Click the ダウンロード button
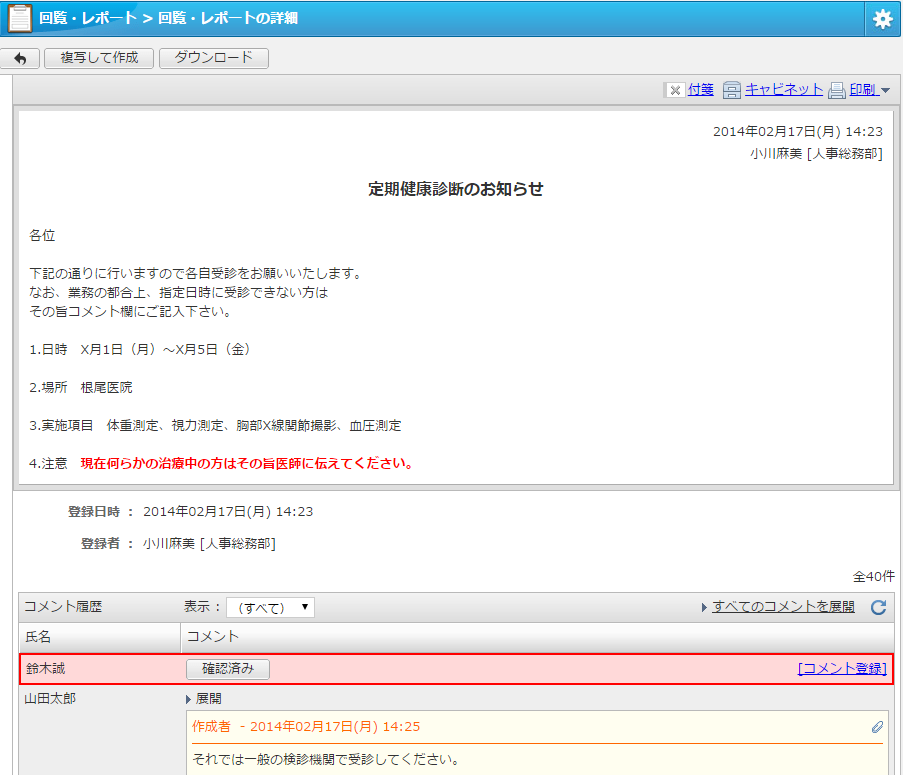Viewport: 903px width, 777px height. pyautogui.click(x=214, y=58)
